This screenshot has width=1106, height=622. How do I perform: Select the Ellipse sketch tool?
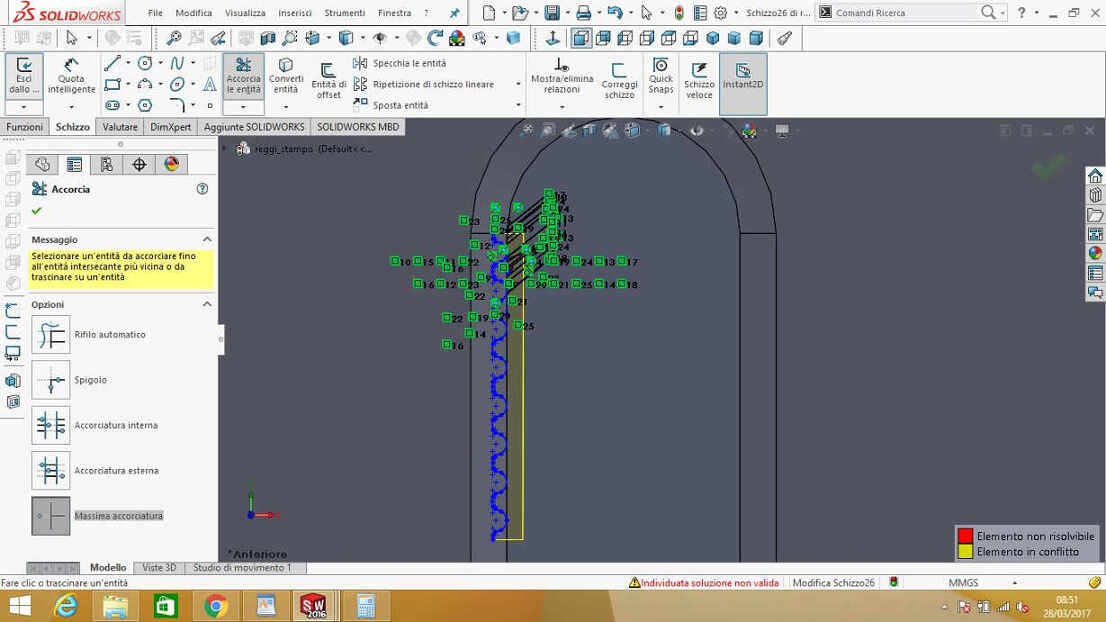177,85
